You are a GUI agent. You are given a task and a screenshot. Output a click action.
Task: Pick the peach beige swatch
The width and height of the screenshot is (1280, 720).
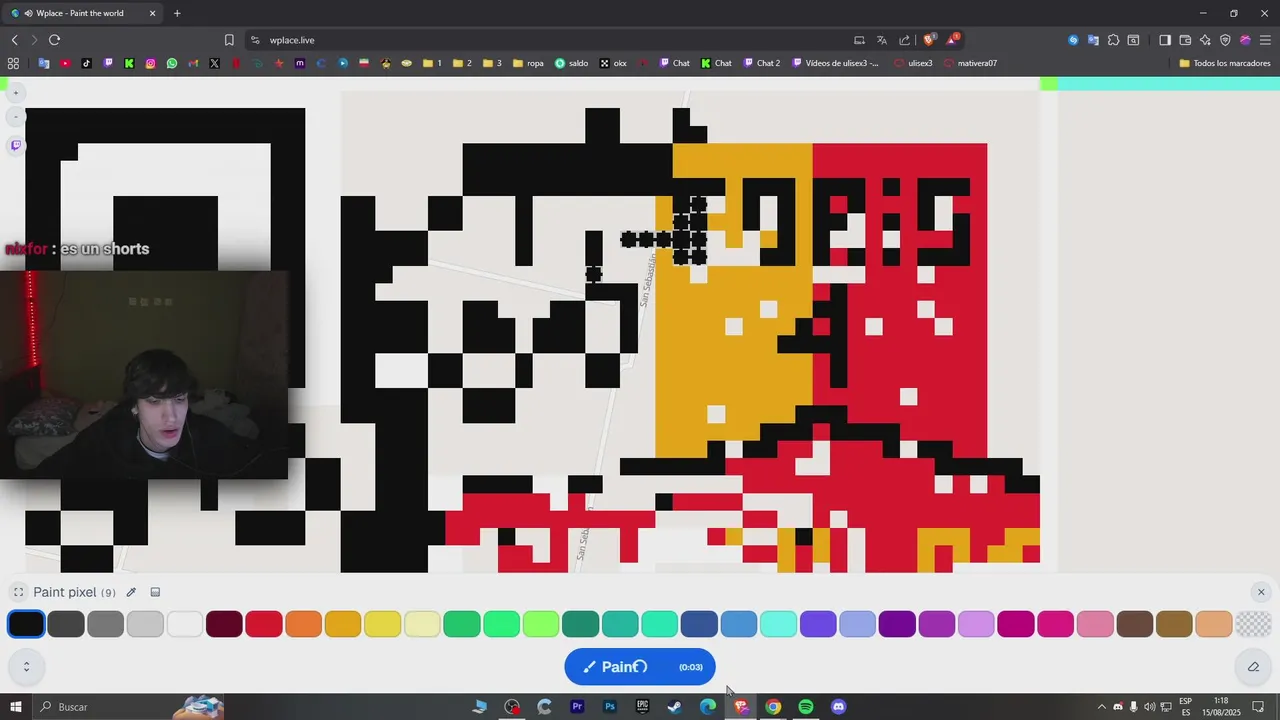(1214, 624)
